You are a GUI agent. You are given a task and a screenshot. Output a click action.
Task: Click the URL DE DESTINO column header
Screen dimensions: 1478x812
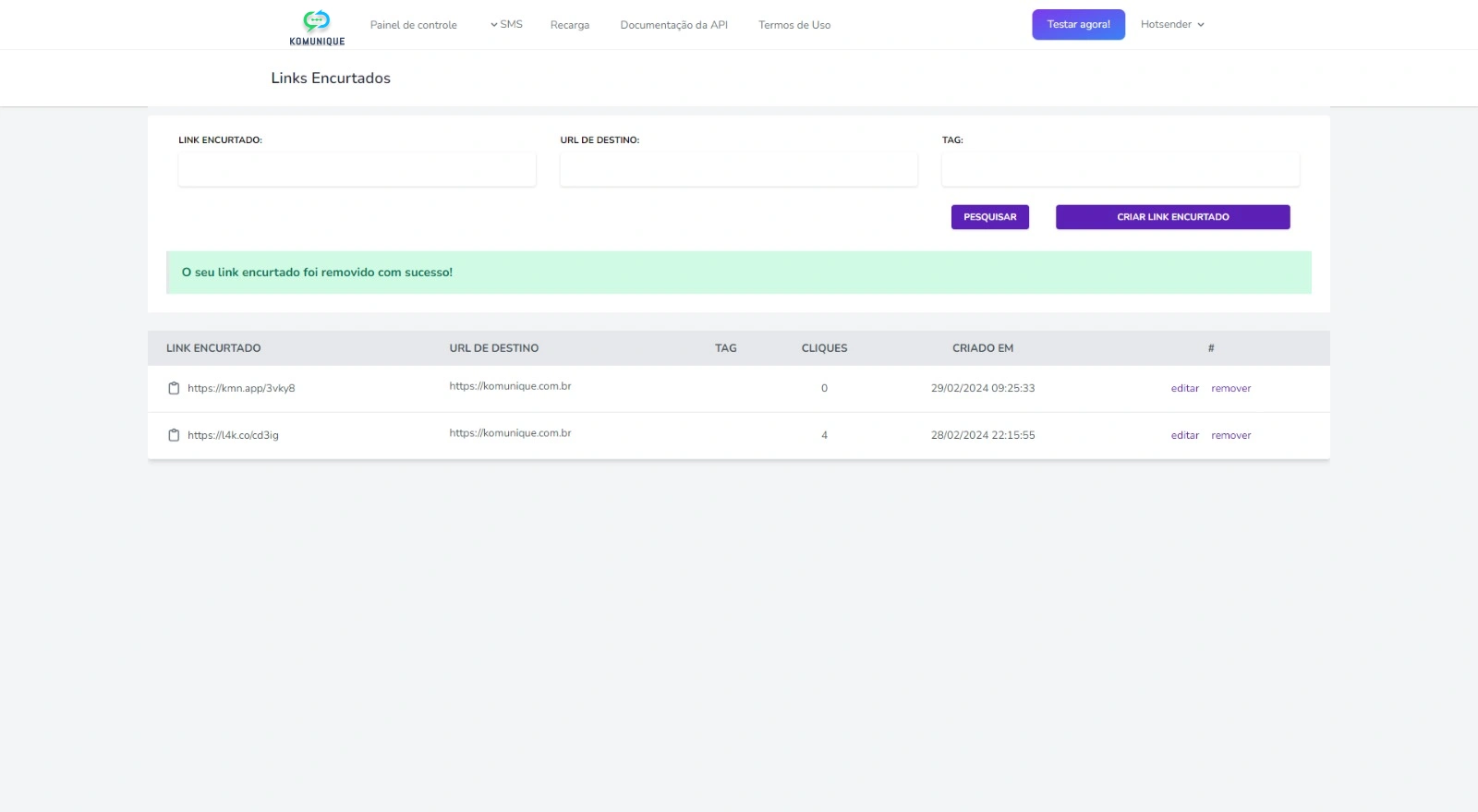tap(494, 348)
